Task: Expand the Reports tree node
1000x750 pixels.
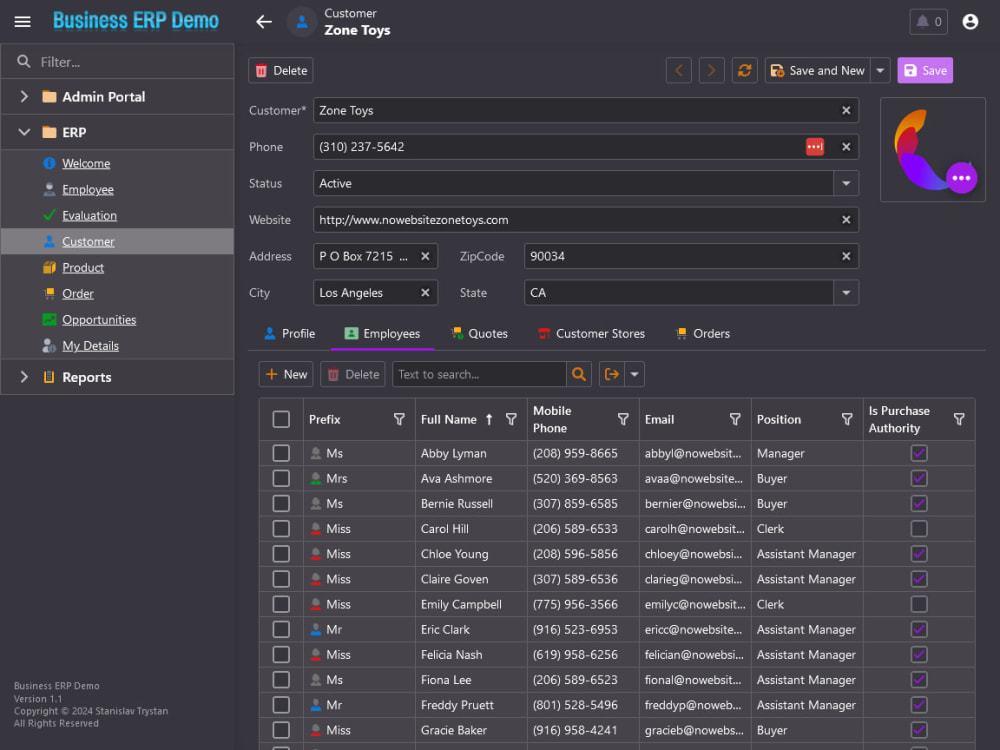Action: tap(24, 377)
